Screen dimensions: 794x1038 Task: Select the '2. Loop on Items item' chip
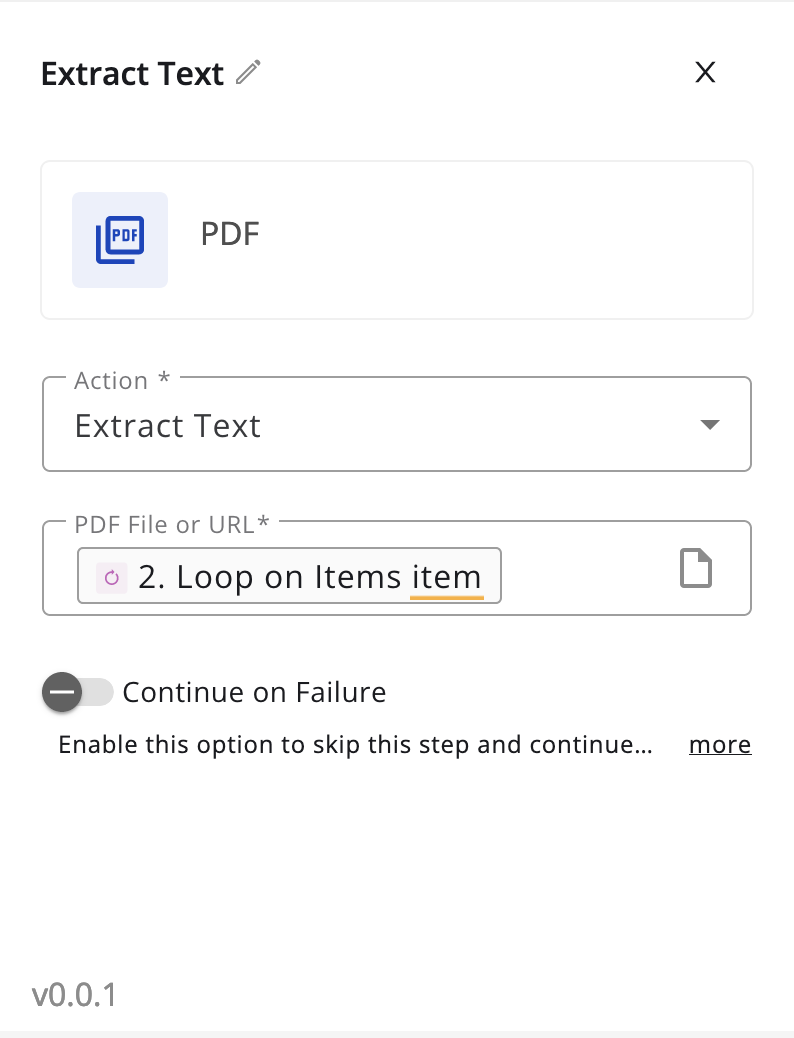[289, 576]
